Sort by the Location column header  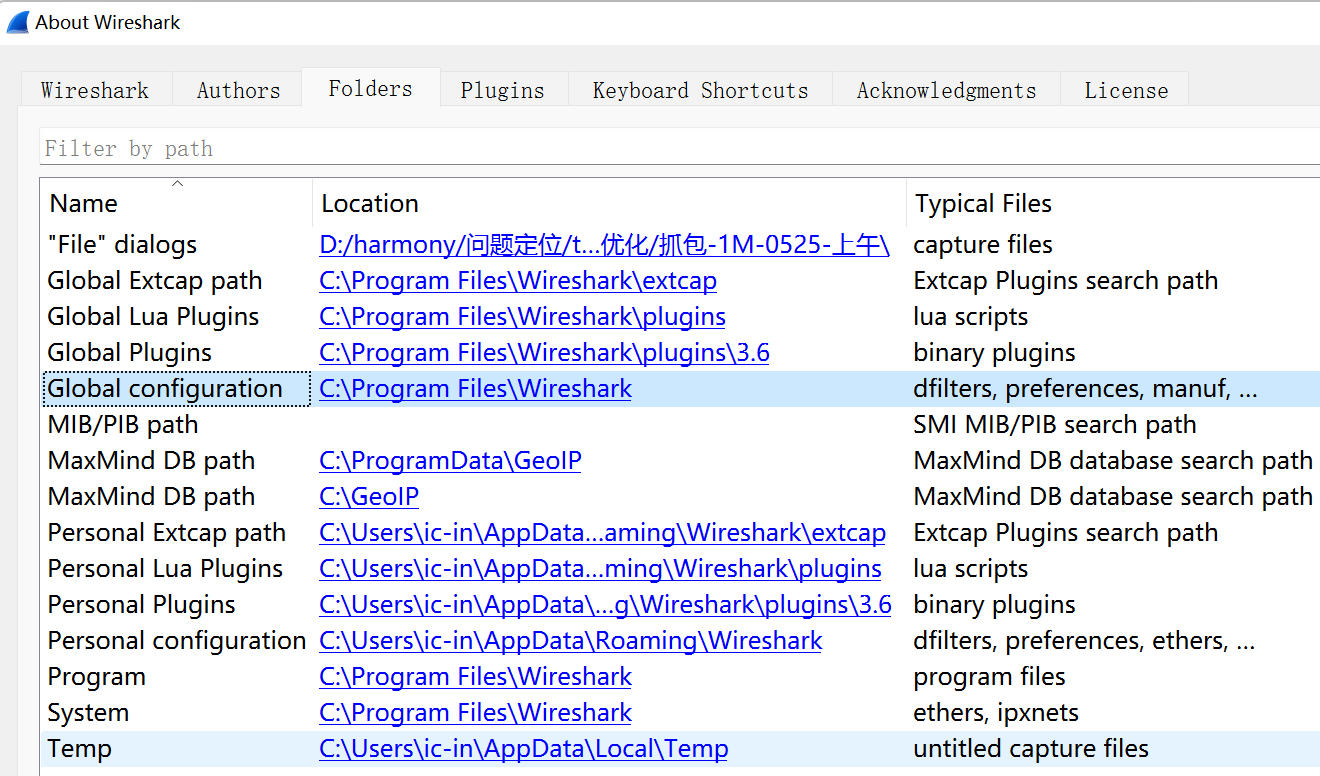(609, 203)
